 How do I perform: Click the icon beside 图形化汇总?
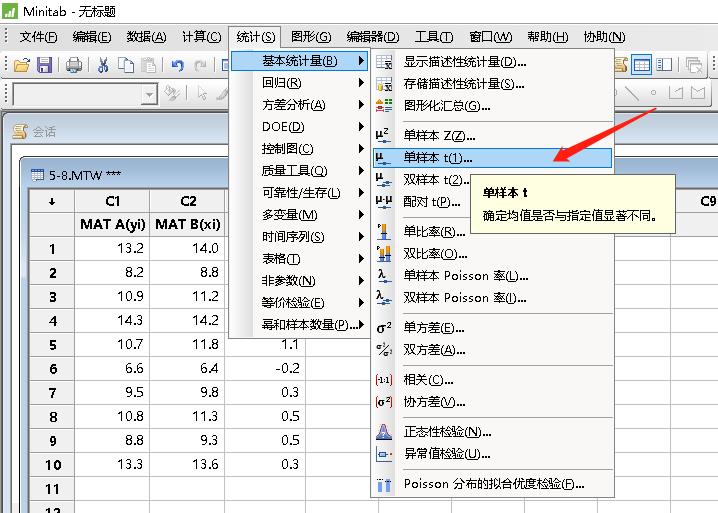[x=384, y=106]
